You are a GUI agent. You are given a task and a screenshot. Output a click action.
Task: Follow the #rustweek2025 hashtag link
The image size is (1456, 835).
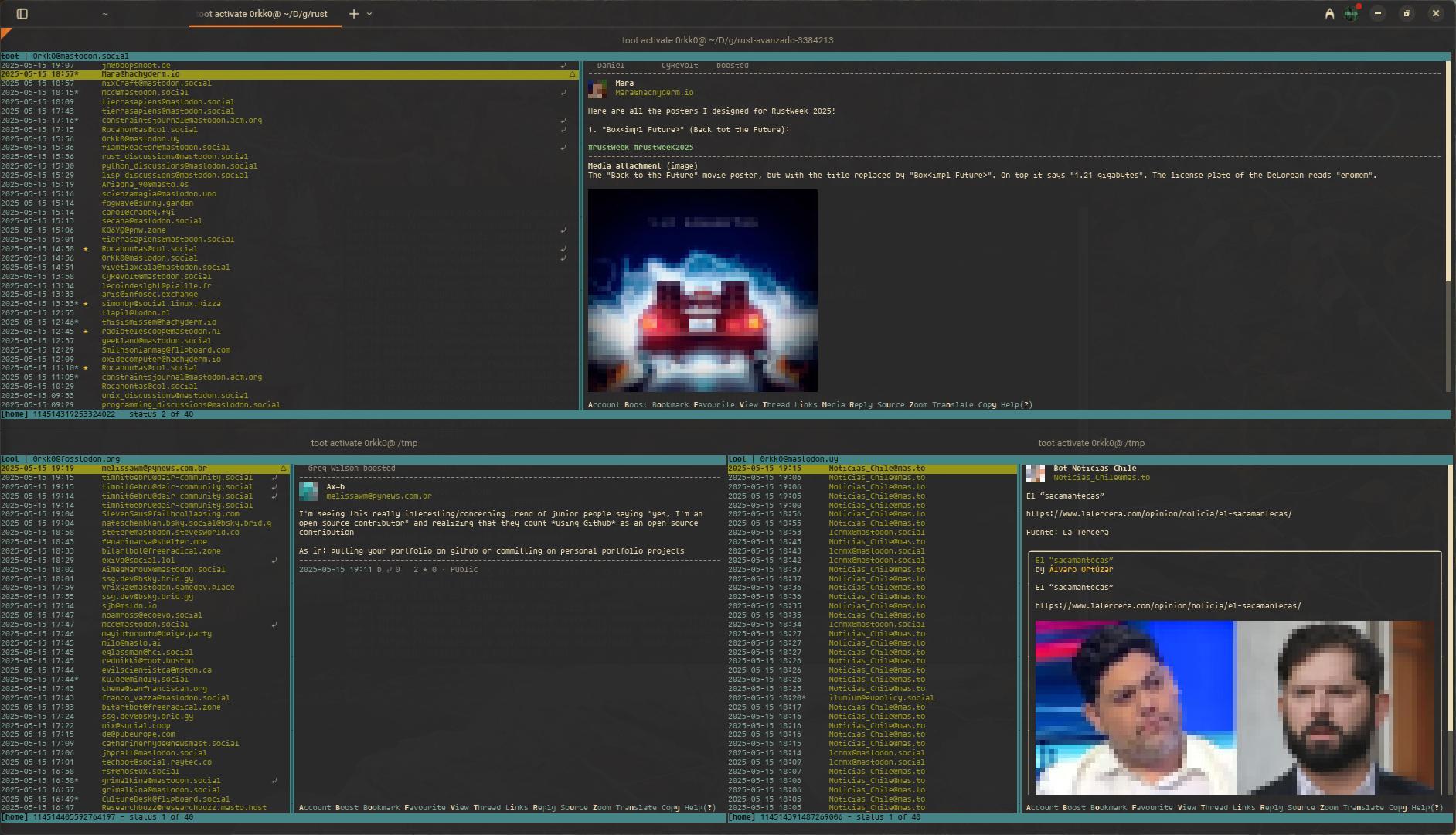(663, 148)
